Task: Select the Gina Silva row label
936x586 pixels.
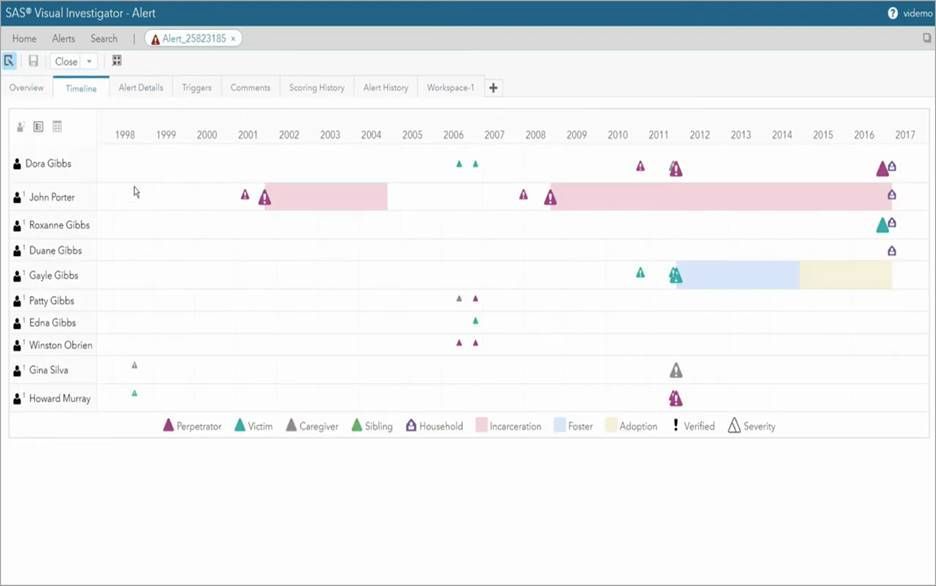Action: [x=48, y=370]
